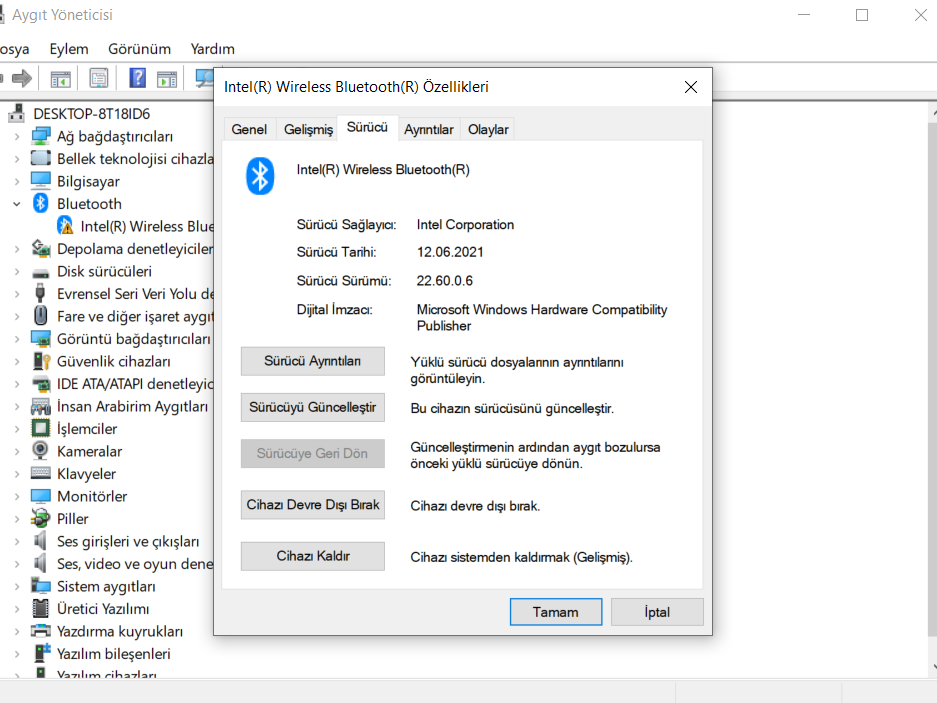Screen dimensions: 937x703
Task: Click the Güvenlik cihazları key icon
Action: coord(41,361)
